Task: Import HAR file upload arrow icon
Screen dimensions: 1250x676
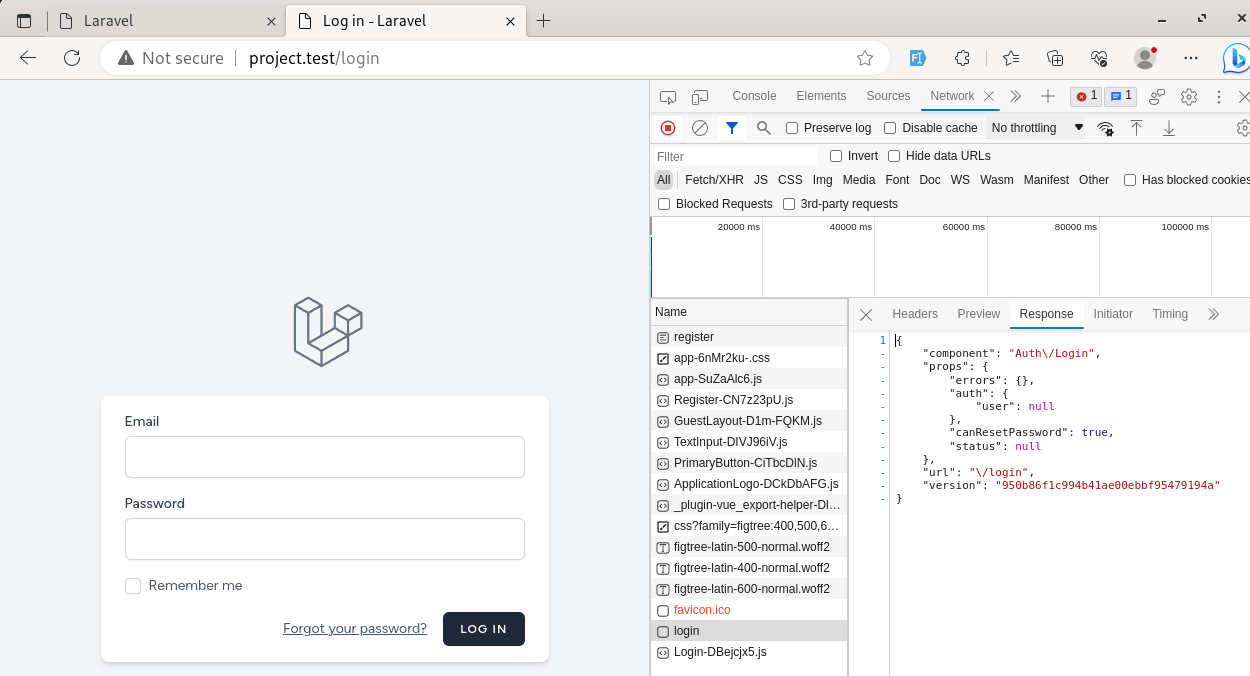Action: click(x=1137, y=128)
